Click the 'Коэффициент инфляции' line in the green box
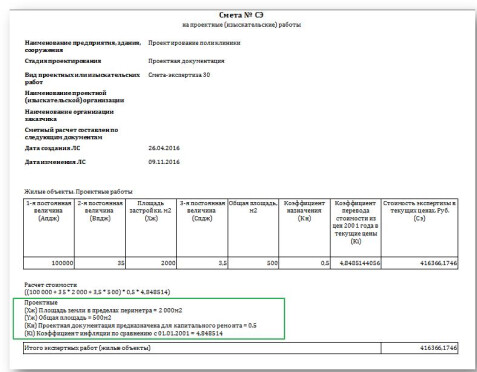 click(x=123, y=333)
